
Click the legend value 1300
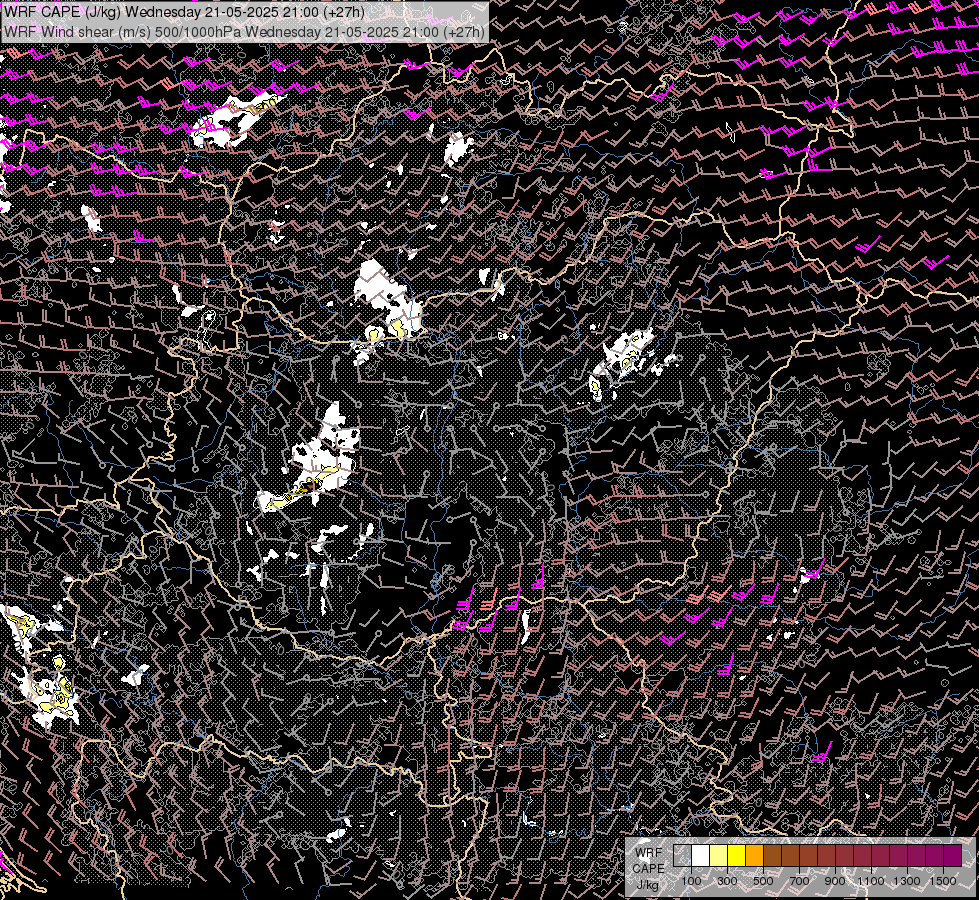[907, 881]
